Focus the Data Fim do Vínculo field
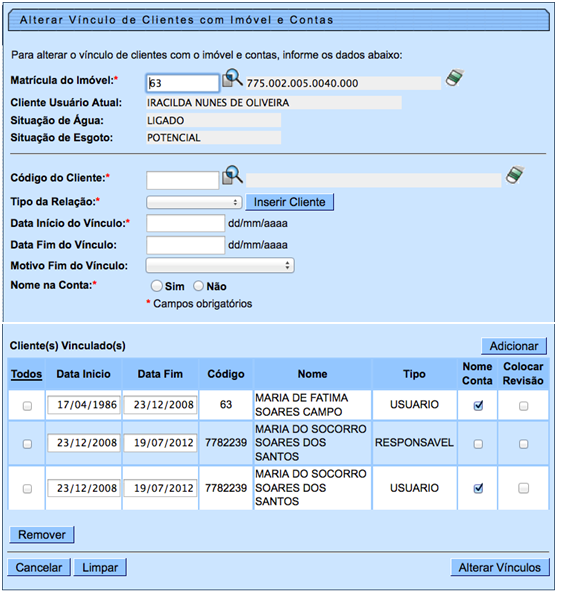 coord(186,245)
